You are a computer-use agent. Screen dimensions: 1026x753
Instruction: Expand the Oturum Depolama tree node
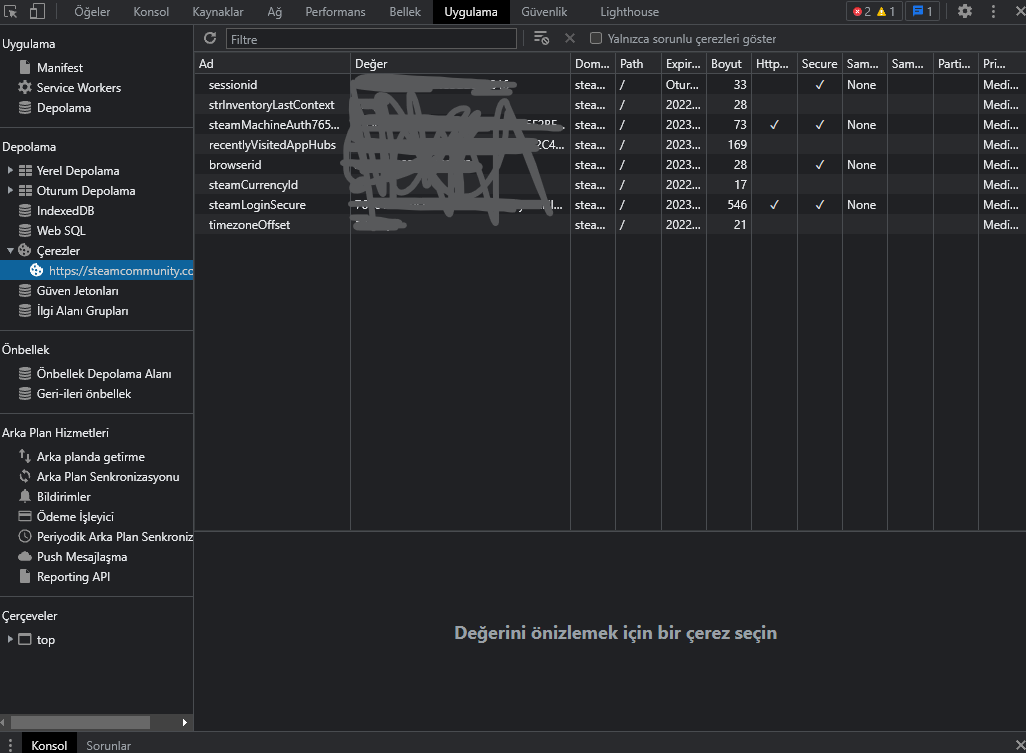[10, 191]
